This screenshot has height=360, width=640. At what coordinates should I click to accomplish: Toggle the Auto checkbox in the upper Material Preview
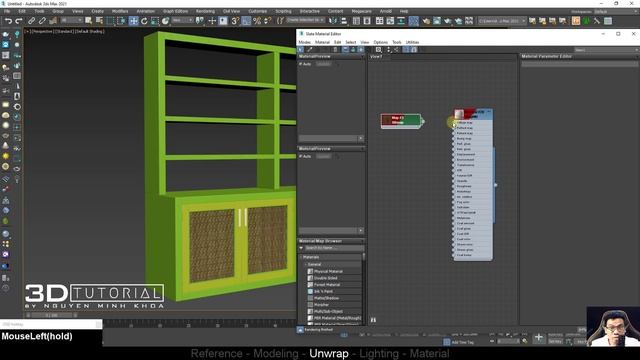301,64
